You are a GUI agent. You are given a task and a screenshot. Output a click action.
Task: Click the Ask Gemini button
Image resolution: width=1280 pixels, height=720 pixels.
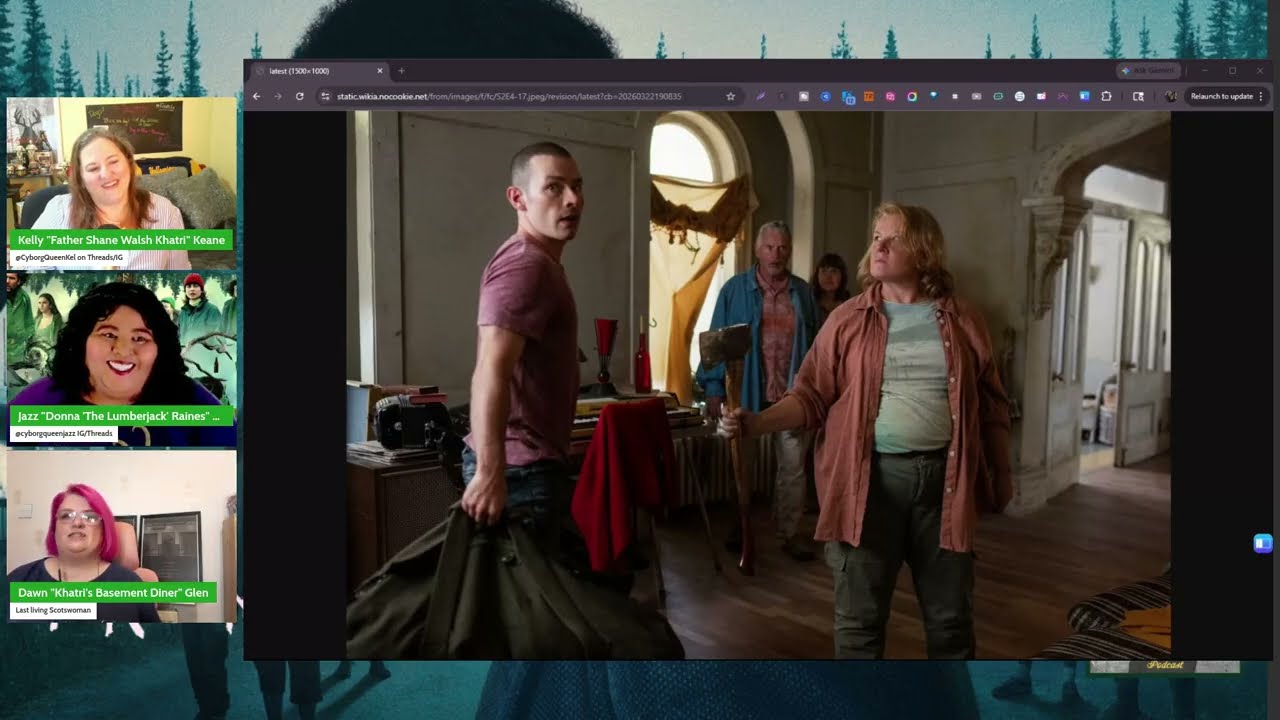[x=1149, y=71]
